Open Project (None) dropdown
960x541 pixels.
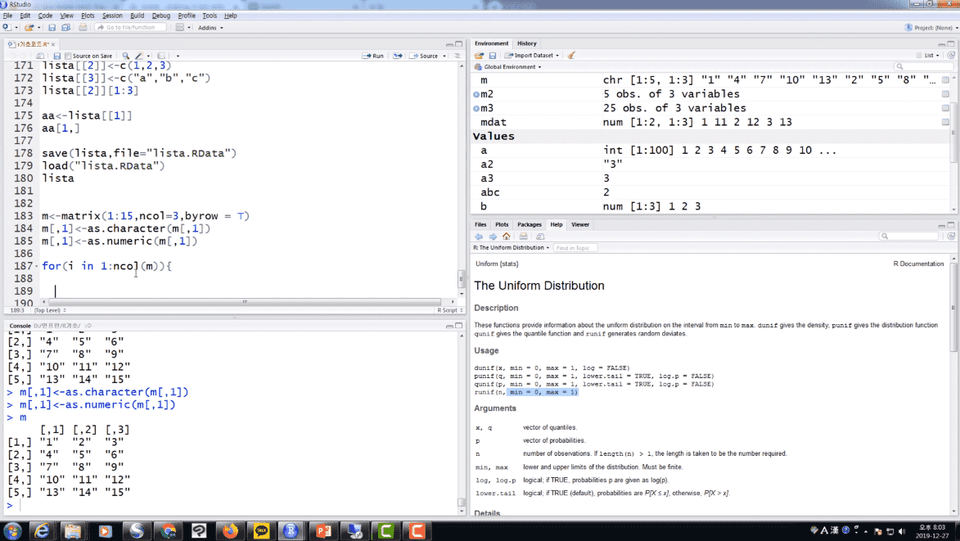pos(931,28)
